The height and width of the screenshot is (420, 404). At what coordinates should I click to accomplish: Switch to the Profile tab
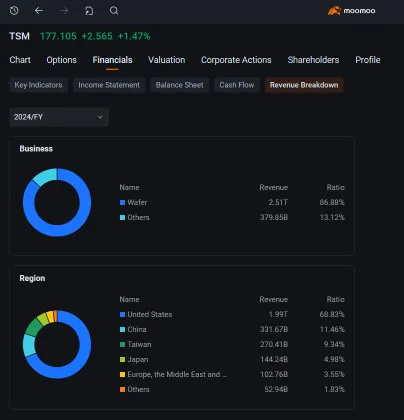pyautogui.click(x=368, y=60)
